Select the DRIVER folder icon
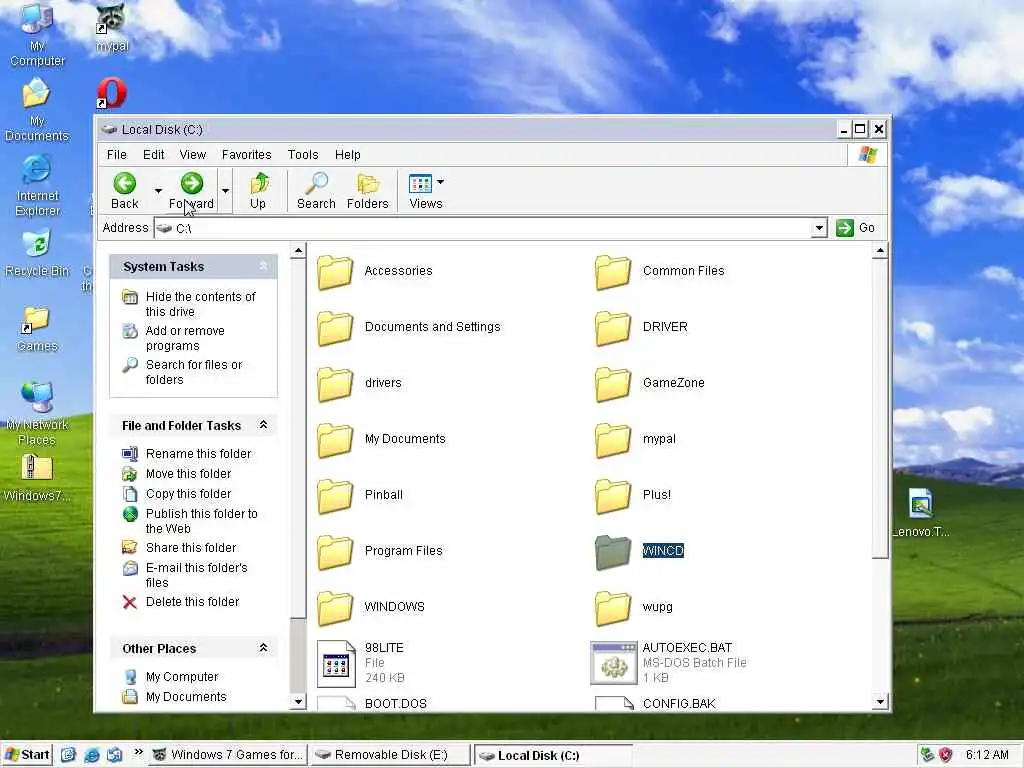Viewport: 1024px width, 768px height. [613, 328]
